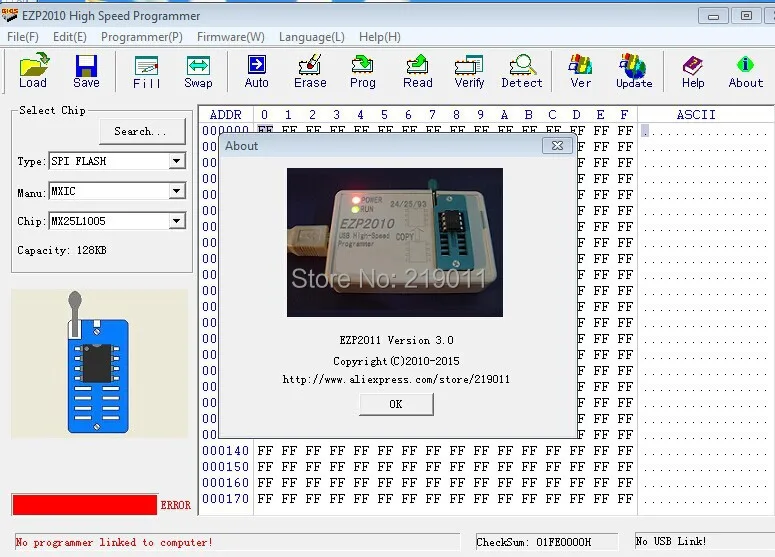This screenshot has width=775, height=557.
Task: Click the Detect chip icon
Action: point(522,71)
